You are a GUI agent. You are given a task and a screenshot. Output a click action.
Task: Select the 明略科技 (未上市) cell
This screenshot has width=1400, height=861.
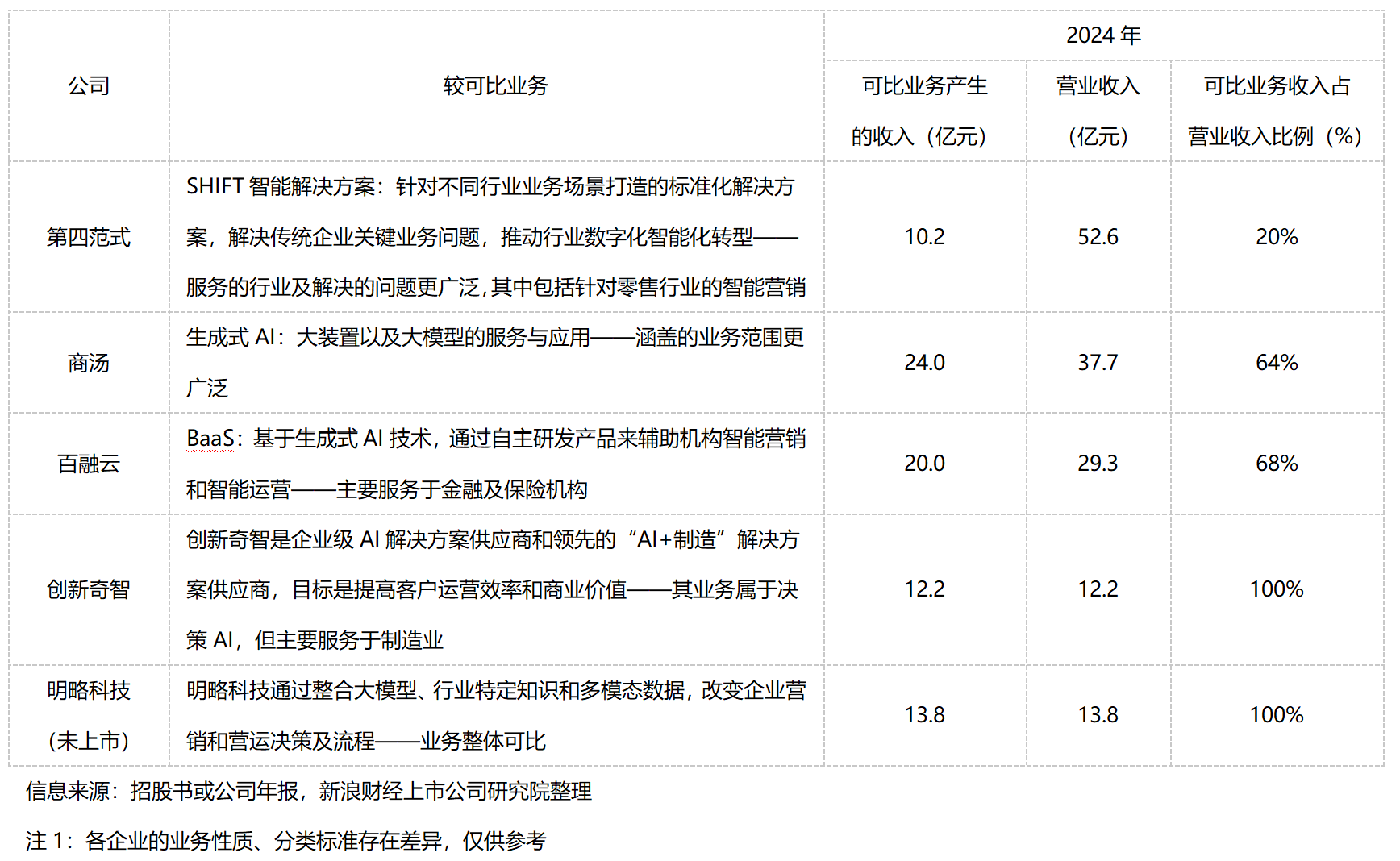(x=89, y=715)
